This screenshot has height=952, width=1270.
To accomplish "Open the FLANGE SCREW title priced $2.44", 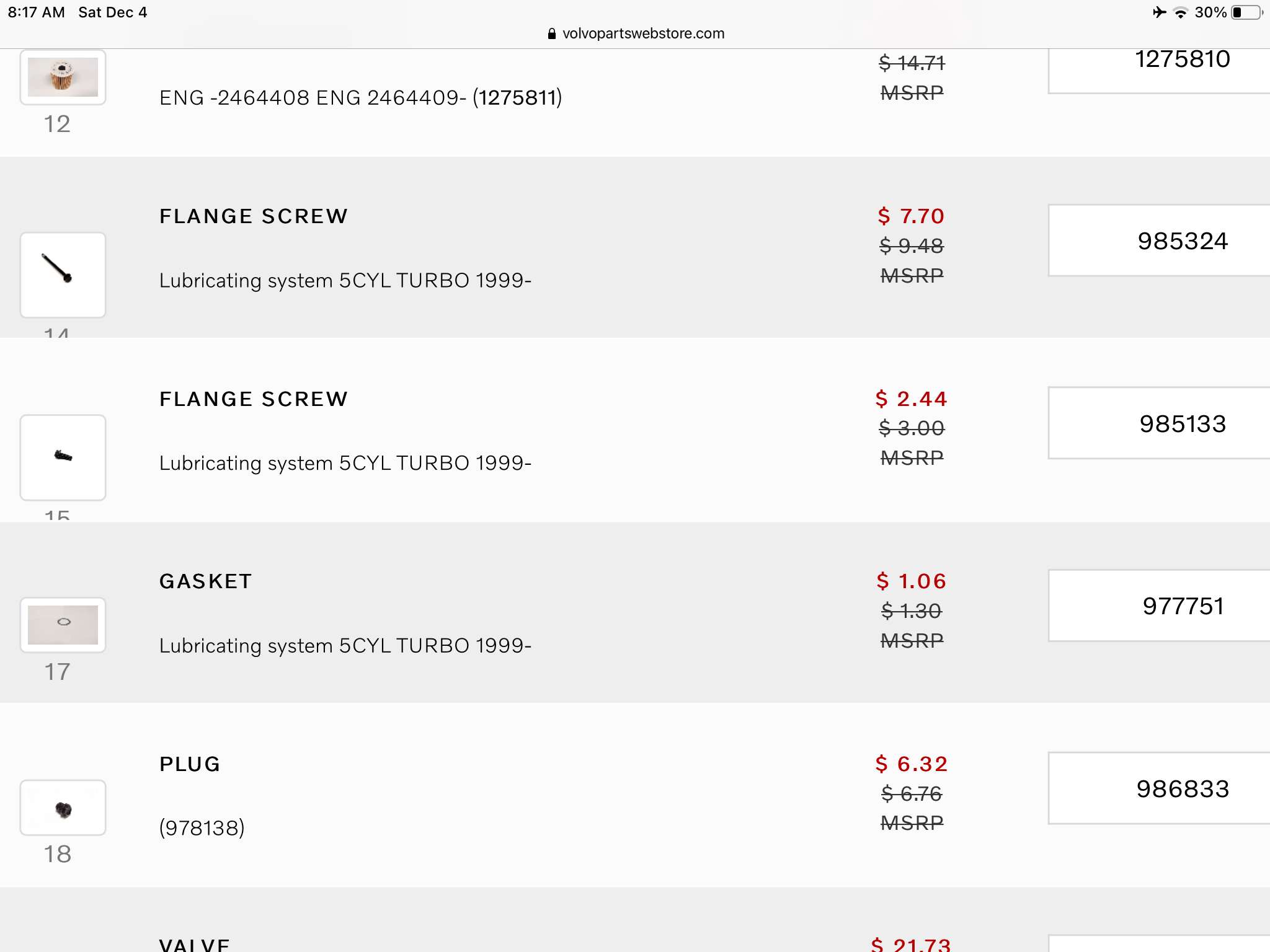I will click(x=254, y=399).
